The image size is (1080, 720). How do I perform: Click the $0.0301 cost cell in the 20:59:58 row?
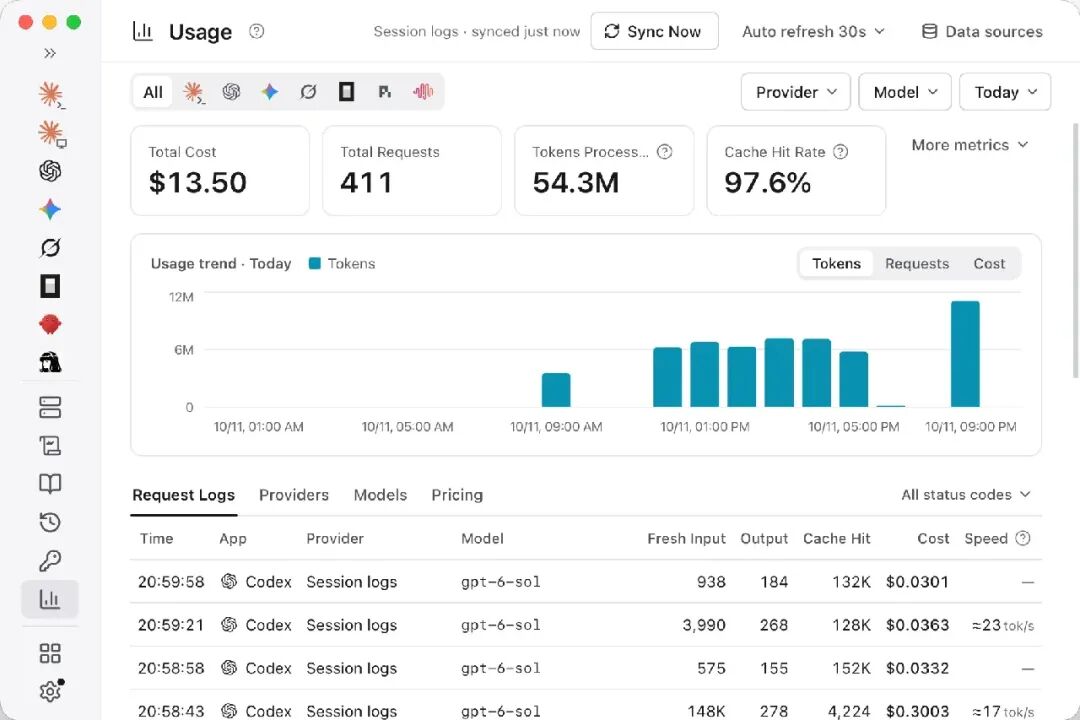pyautogui.click(x=917, y=582)
